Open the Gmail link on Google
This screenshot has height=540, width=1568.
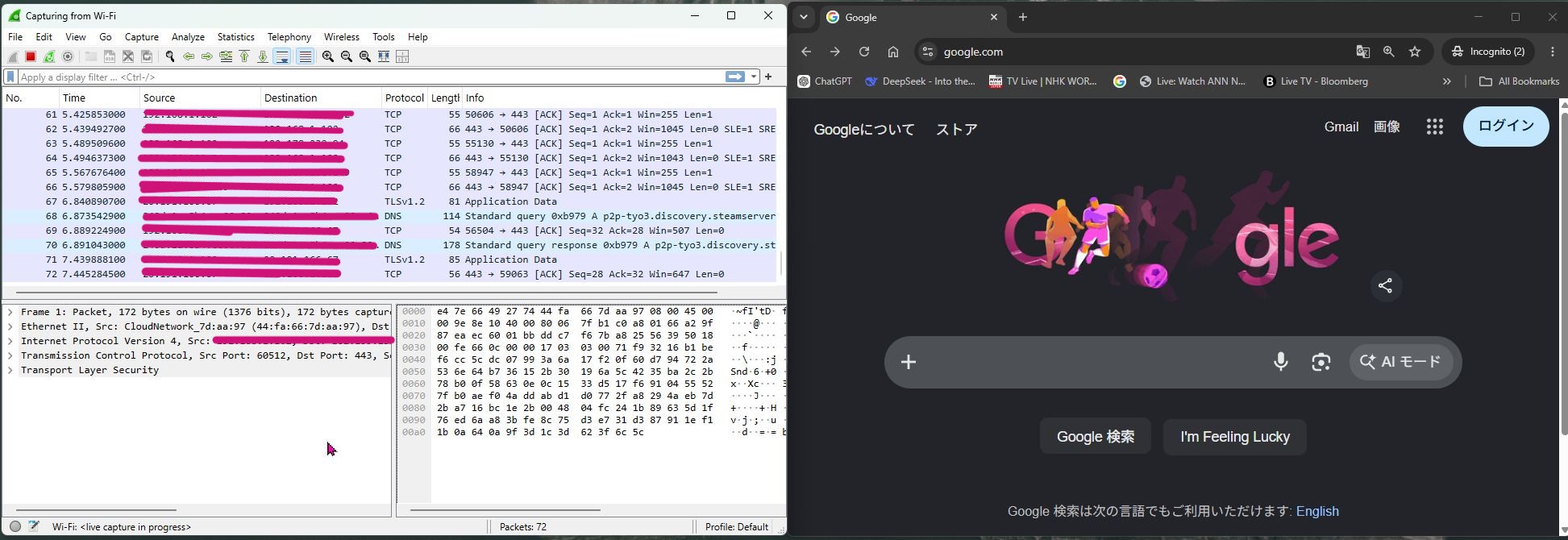coord(1341,127)
